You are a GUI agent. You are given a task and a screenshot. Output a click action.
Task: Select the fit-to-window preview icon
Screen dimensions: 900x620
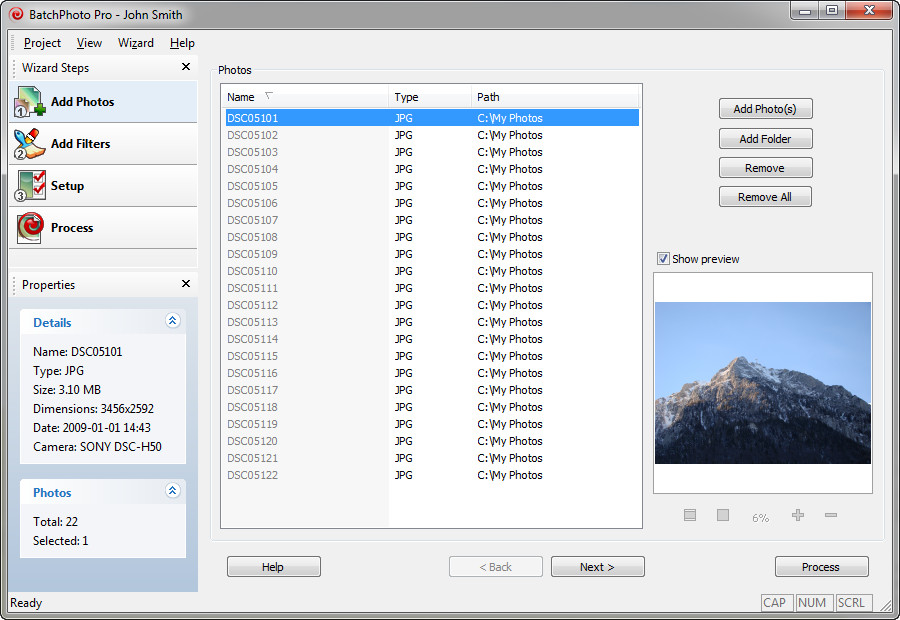[690, 516]
